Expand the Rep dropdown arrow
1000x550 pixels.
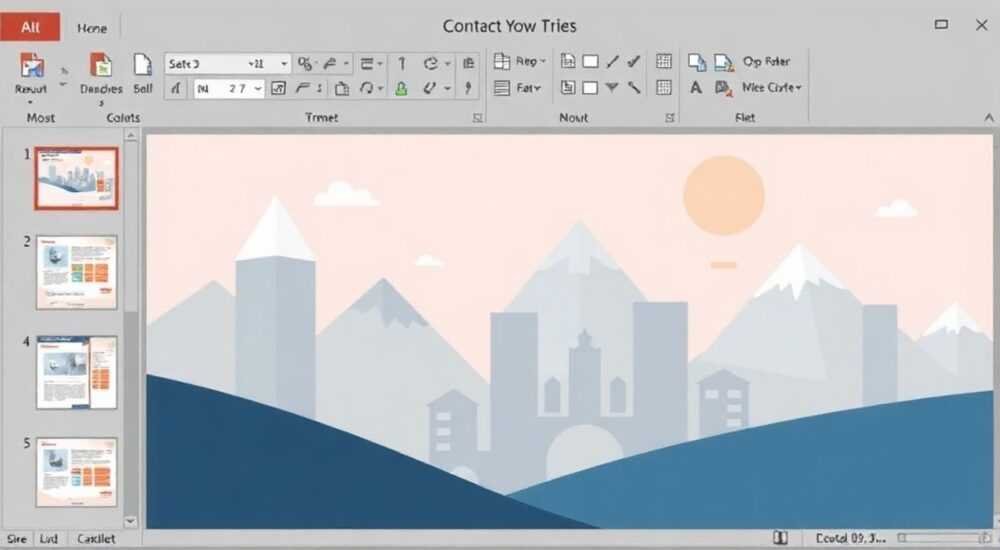(x=543, y=61)
